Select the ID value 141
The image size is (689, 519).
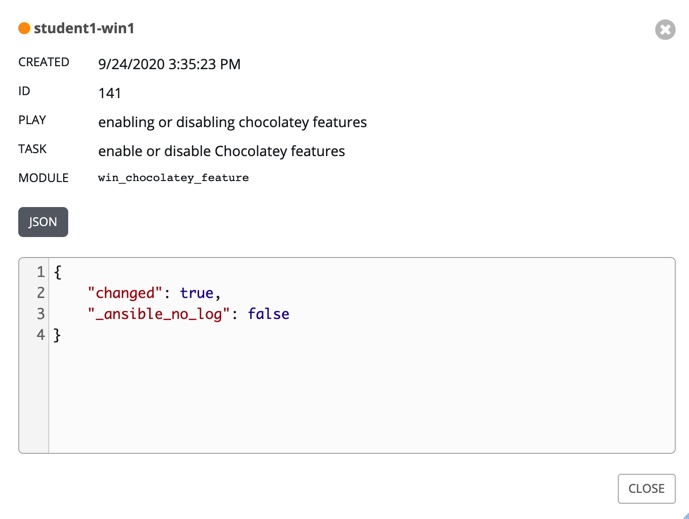(x=110, y=93)
